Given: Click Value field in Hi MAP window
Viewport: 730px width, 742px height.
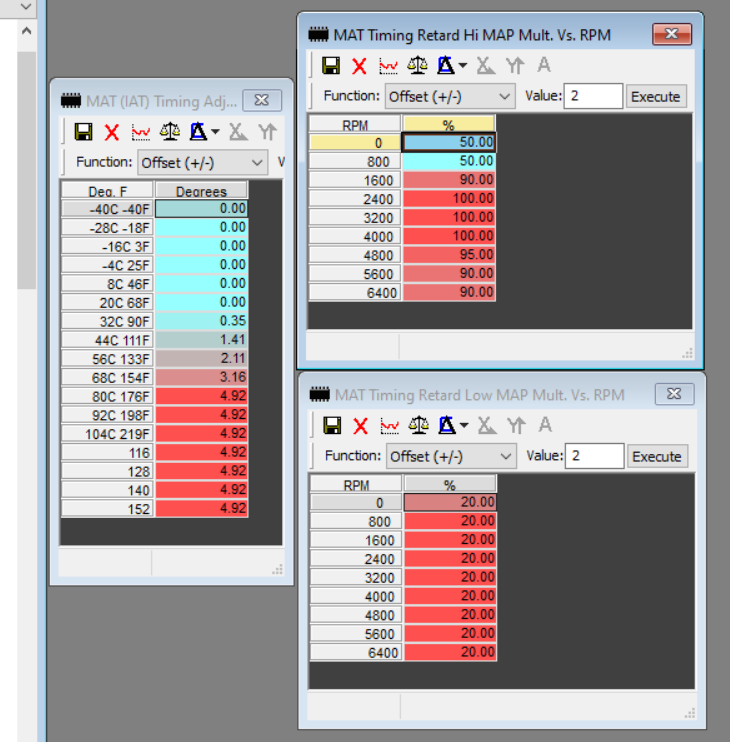Looking at the screenshot, I should click(594, 97).
